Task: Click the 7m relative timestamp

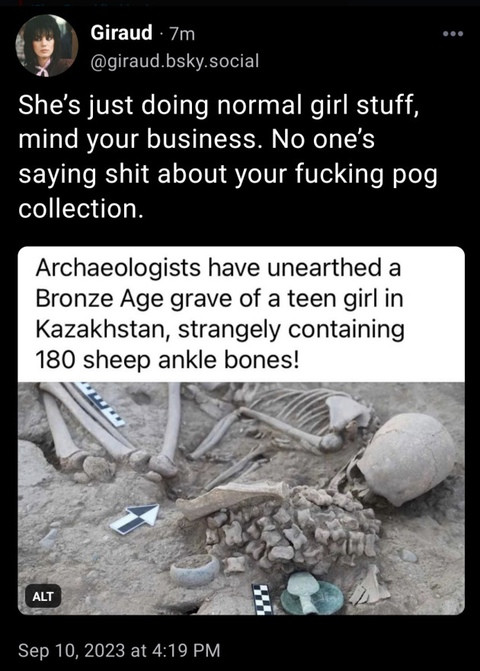Action: 182,33
